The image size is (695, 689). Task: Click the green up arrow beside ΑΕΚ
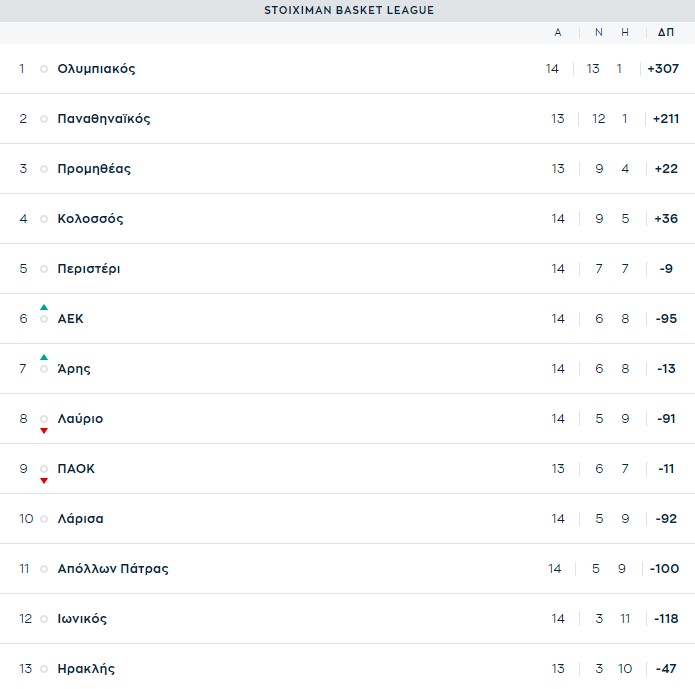pos(44,307)
